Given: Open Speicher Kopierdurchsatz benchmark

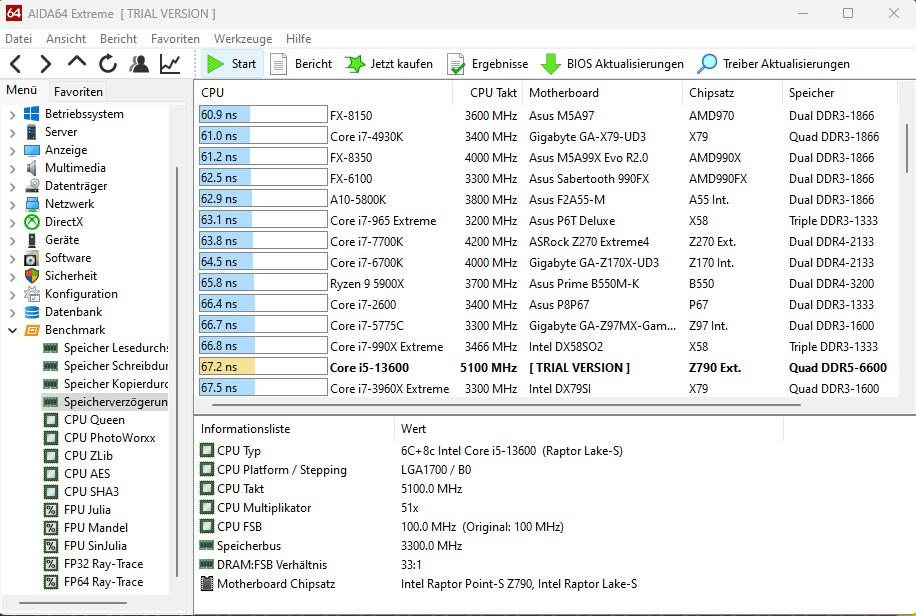Looking at the screenshot, I should coord(106,384).
